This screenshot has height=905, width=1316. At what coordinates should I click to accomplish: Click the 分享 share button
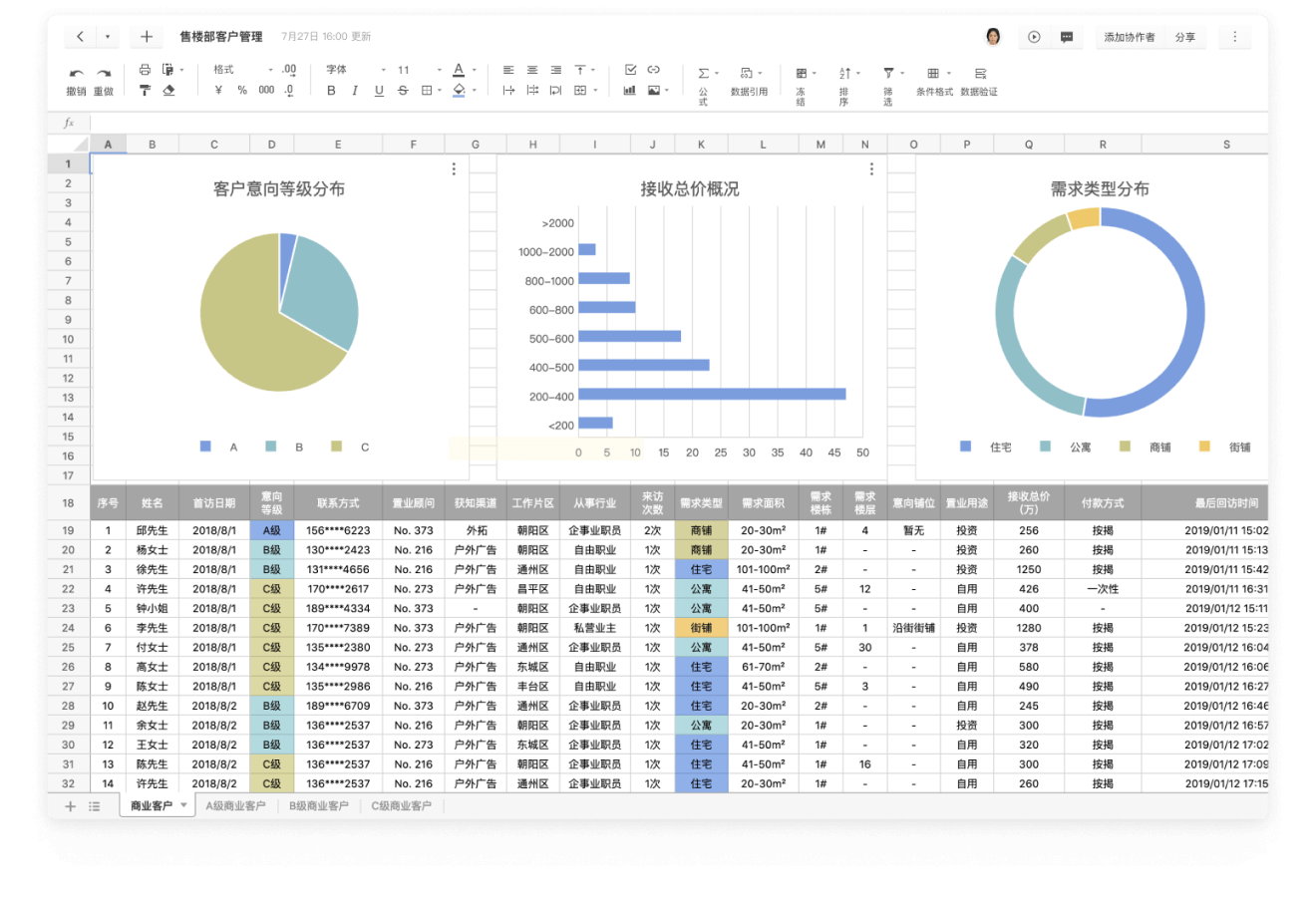pyautogui.click(x=1184, y=37)
